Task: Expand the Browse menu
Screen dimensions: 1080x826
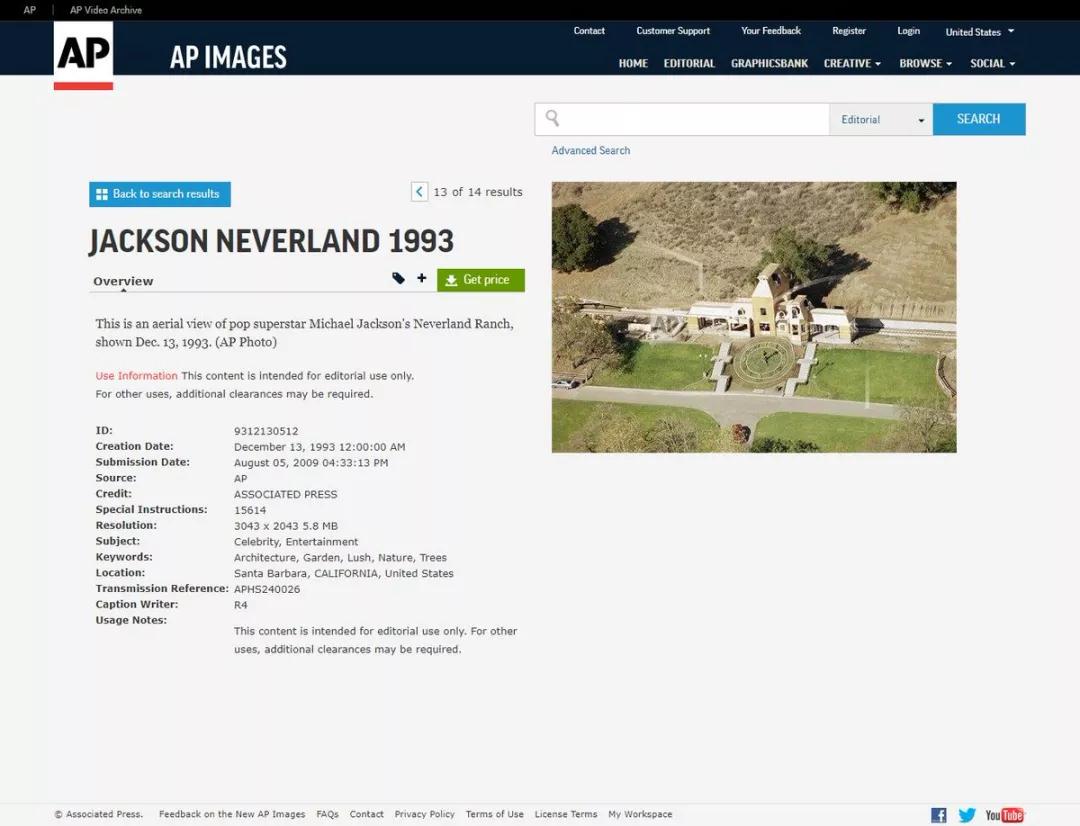Action: (926, 63)
